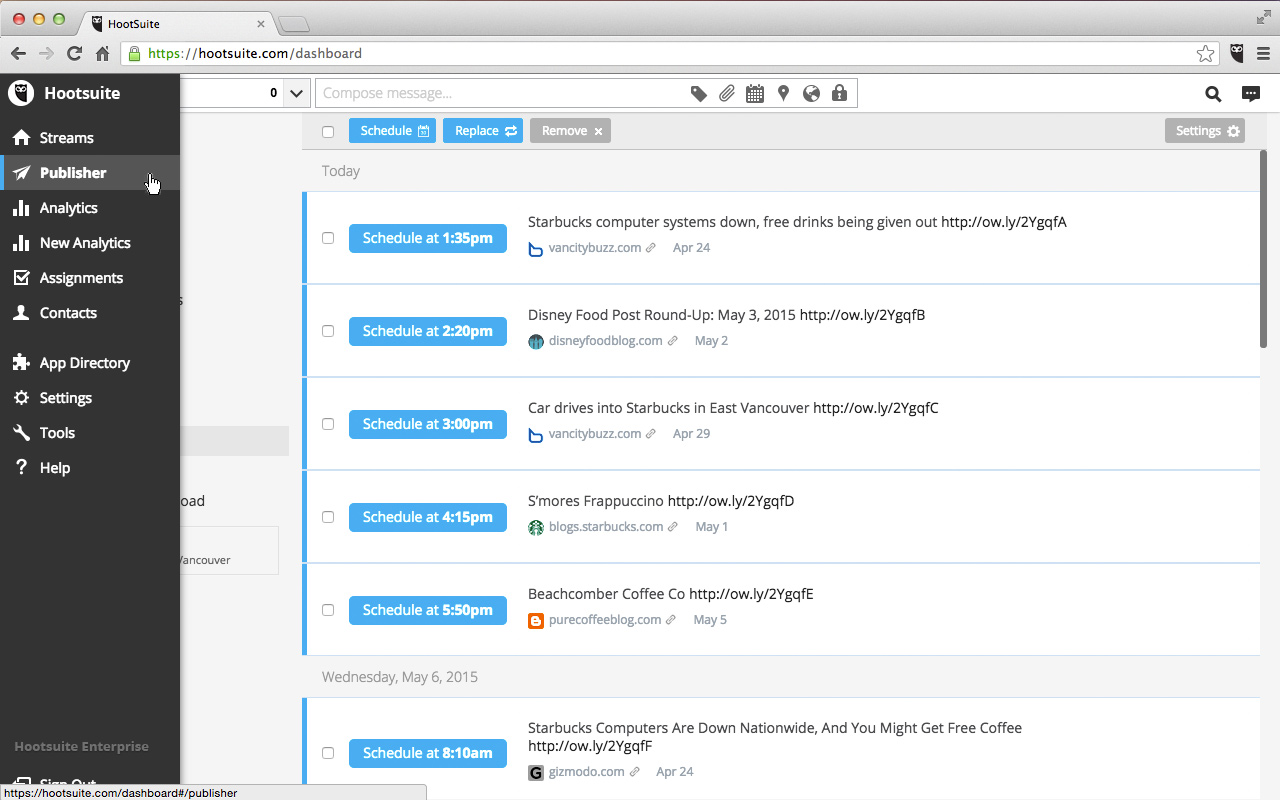
Task: Select the HootSuite browser tab
Action: coord(178,23)
